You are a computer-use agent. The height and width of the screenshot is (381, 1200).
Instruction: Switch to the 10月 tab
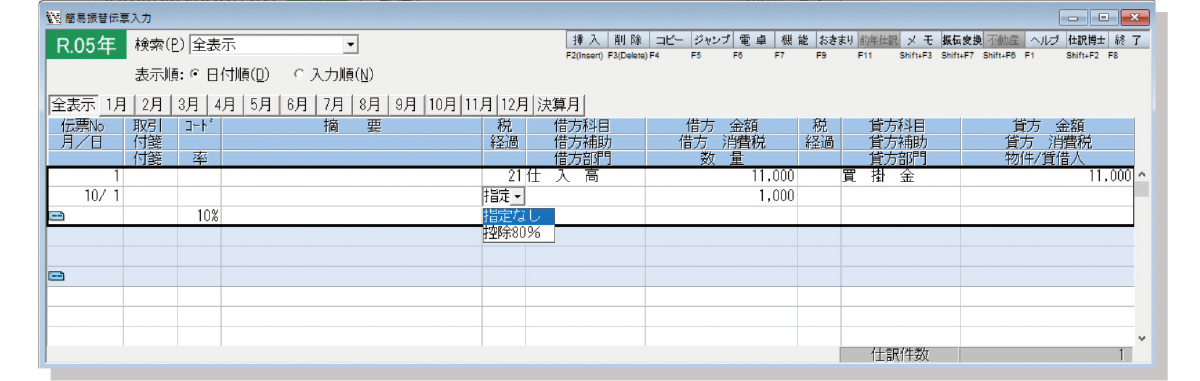[x=443, y=104]
